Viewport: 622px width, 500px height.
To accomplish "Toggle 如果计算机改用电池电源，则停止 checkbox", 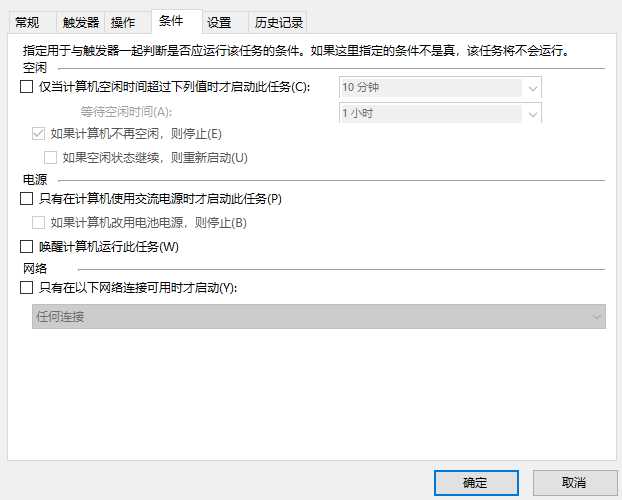I will coord(38,222).
